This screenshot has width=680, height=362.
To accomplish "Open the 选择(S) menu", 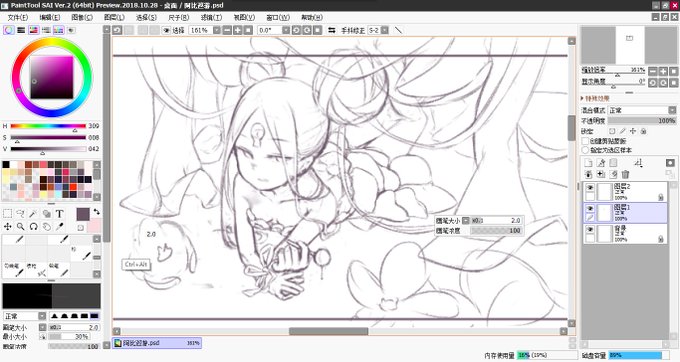I will point(146,17).
